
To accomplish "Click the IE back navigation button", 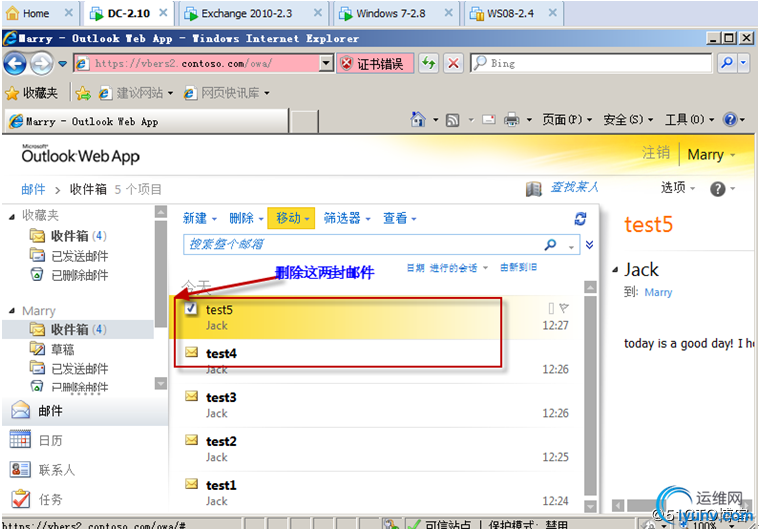I will [x=15, y=63].
